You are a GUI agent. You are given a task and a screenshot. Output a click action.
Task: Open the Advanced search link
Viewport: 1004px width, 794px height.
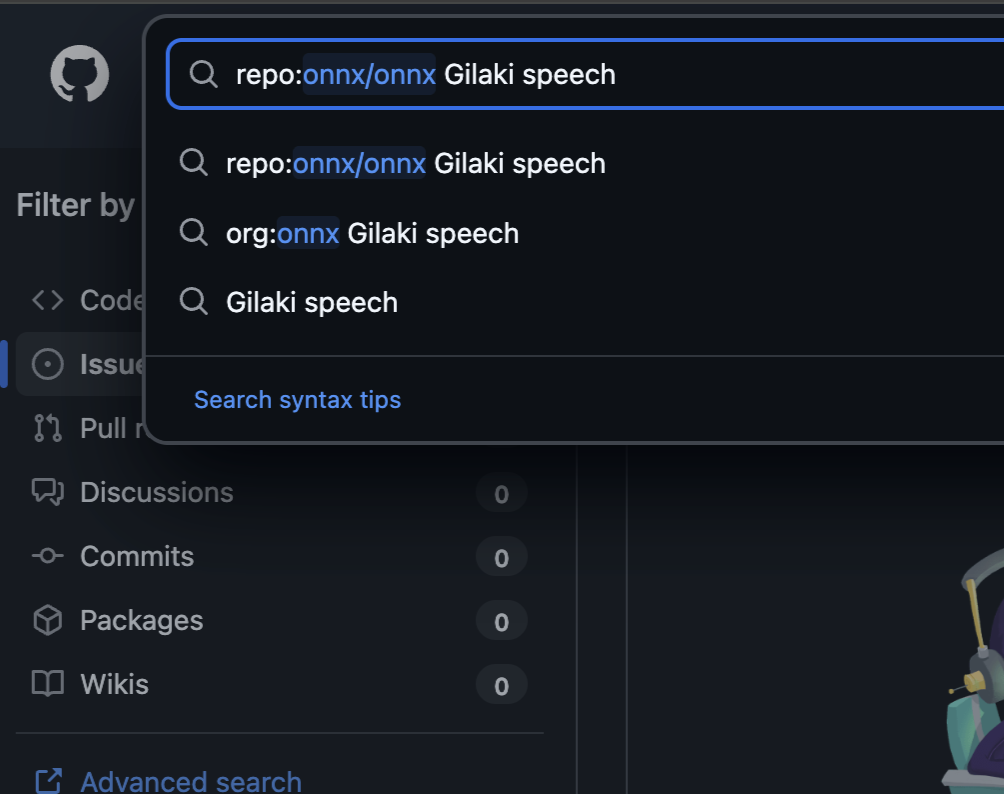tap(190, 780)
